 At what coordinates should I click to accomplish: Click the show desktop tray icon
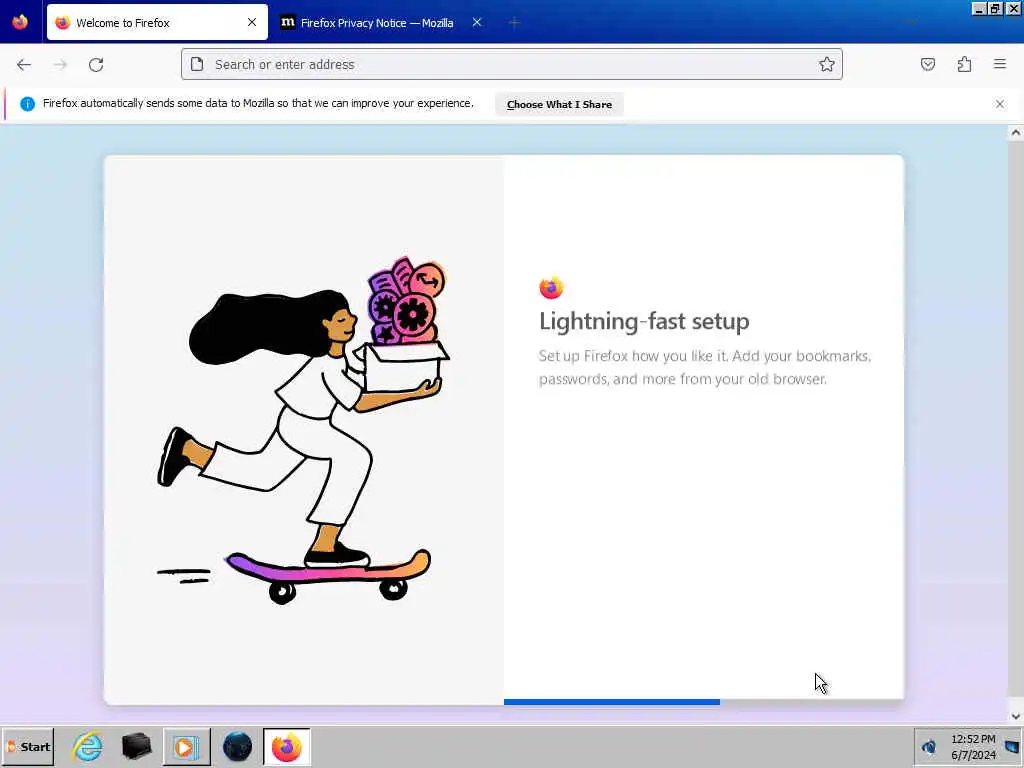pos(1012,746)
